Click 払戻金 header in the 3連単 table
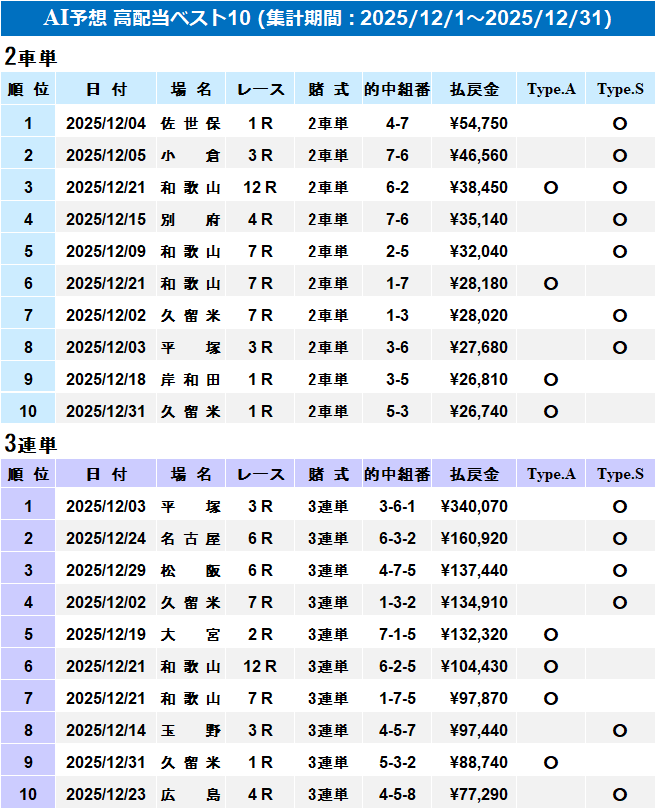This screenshot has width=656, height=809. (x=474, y=474)
